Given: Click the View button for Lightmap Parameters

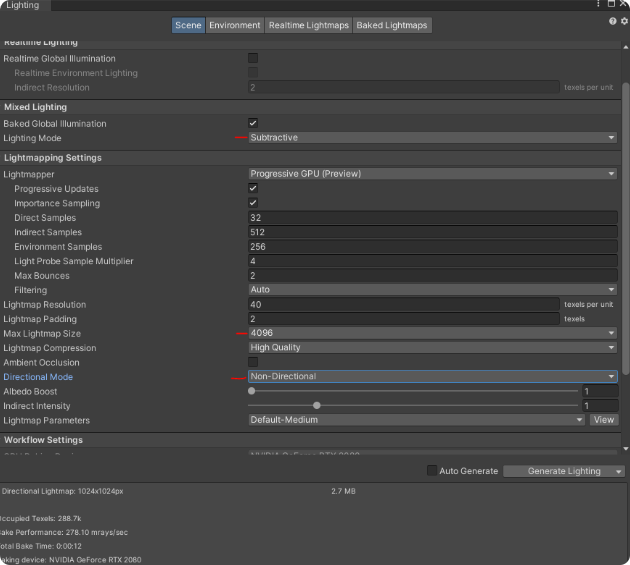Looking at the screenshot, I should click(x=604, y=420).
